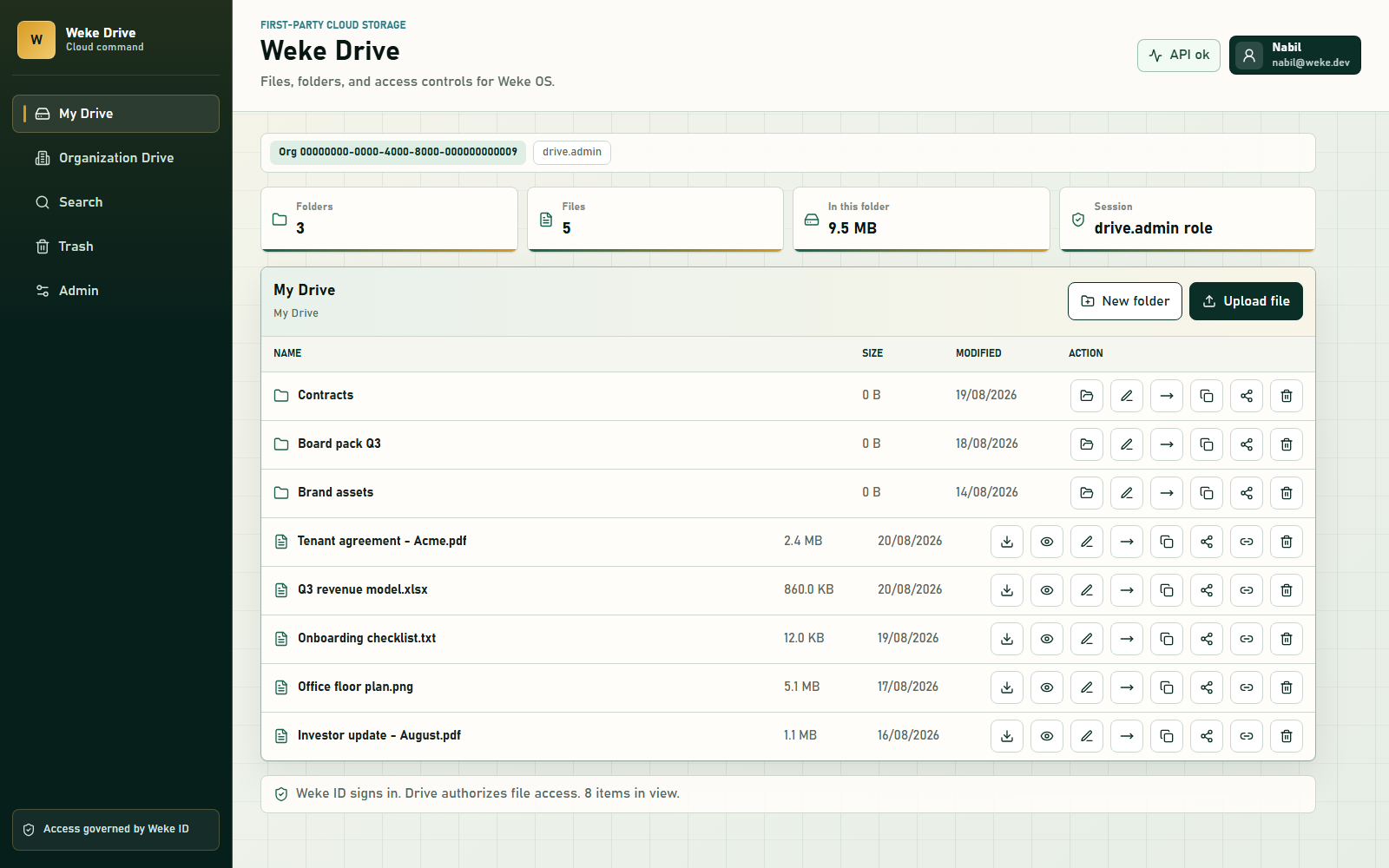Screen dimensions: 1389x868
Task: Preview Office floor plan.png with eye icon
Action: 1047,687
